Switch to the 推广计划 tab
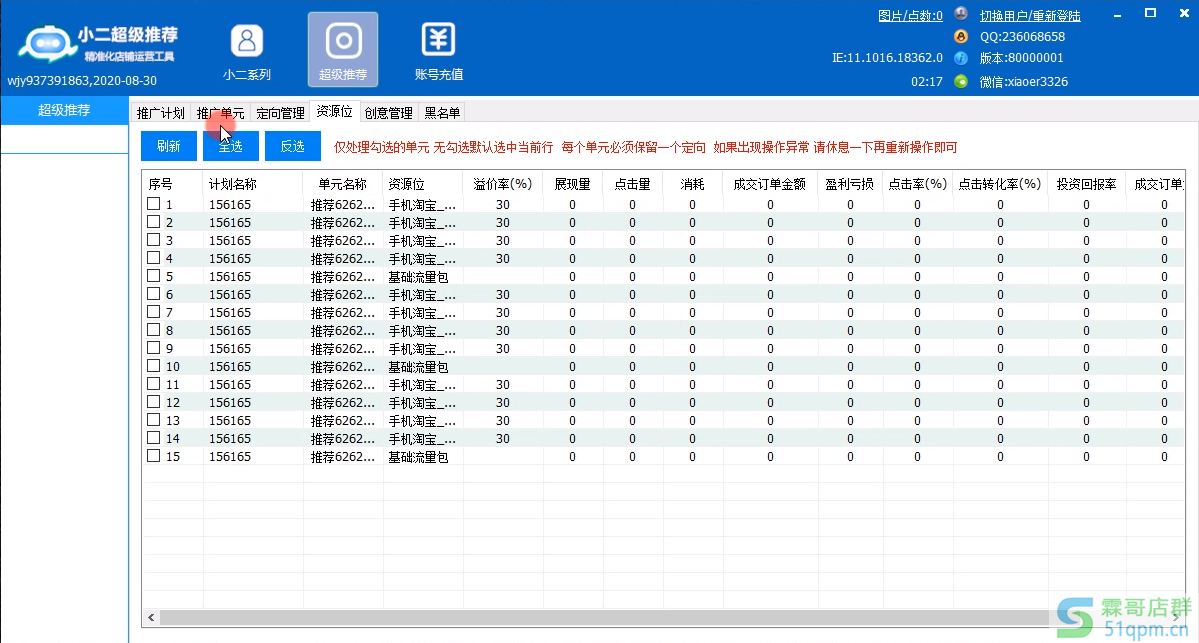Screen dimensions: 1199x643 click(160, 113)
